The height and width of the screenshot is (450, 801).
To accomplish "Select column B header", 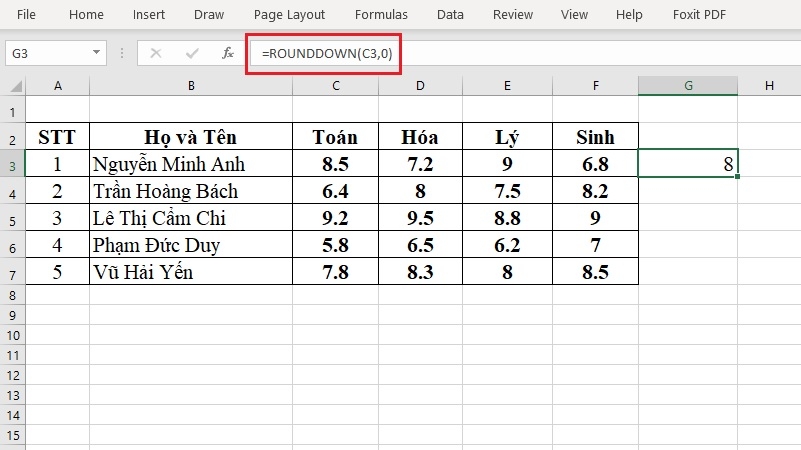I will 191,86.
